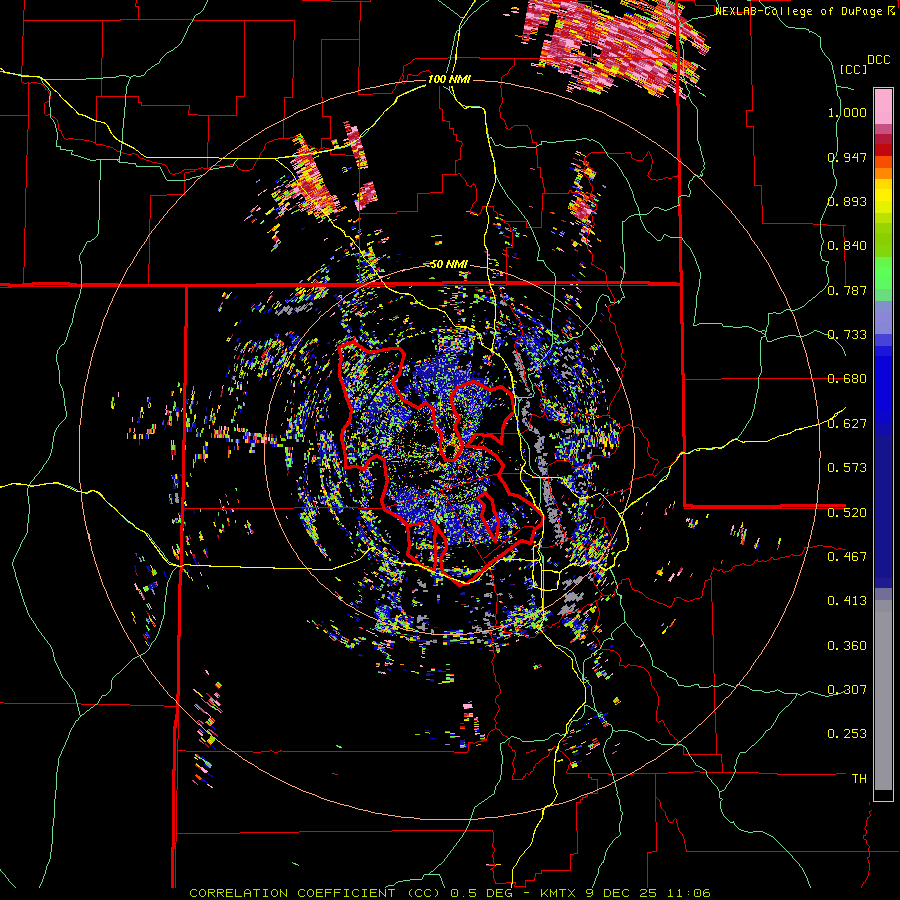Screen dimensions: 900x900
Task: Click the 100 NMI range ring label
Action: (x=449, y=79)
